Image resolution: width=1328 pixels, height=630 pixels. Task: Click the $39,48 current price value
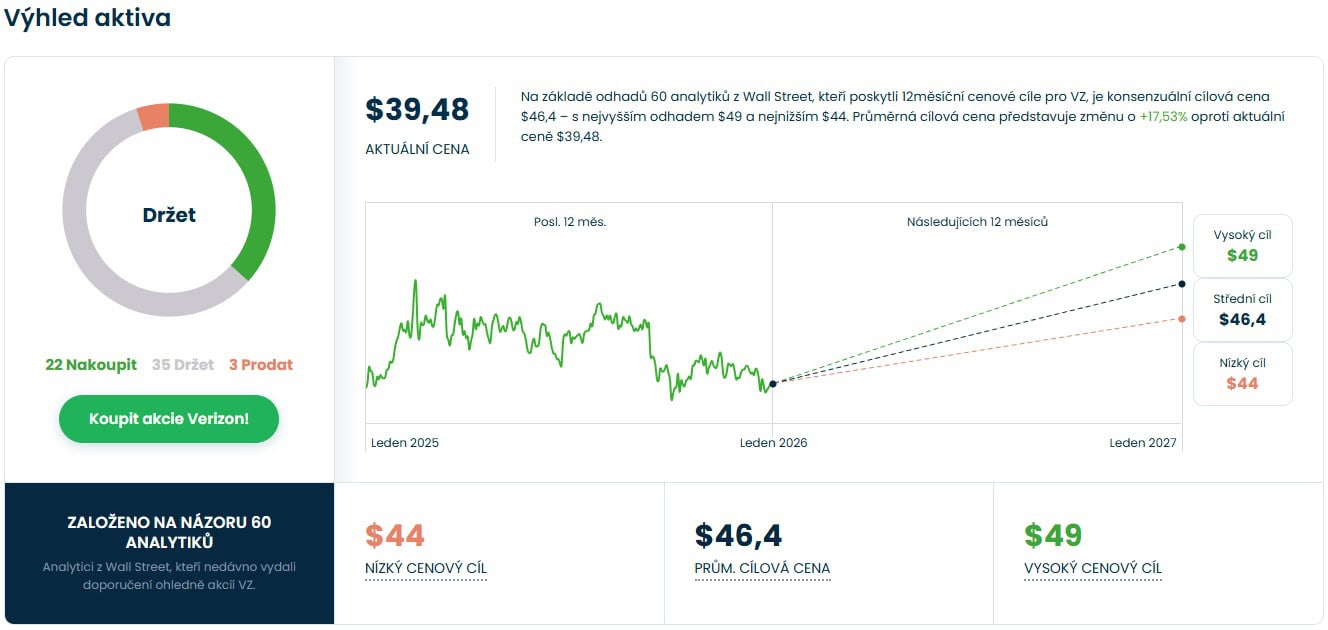pos(417,110)
